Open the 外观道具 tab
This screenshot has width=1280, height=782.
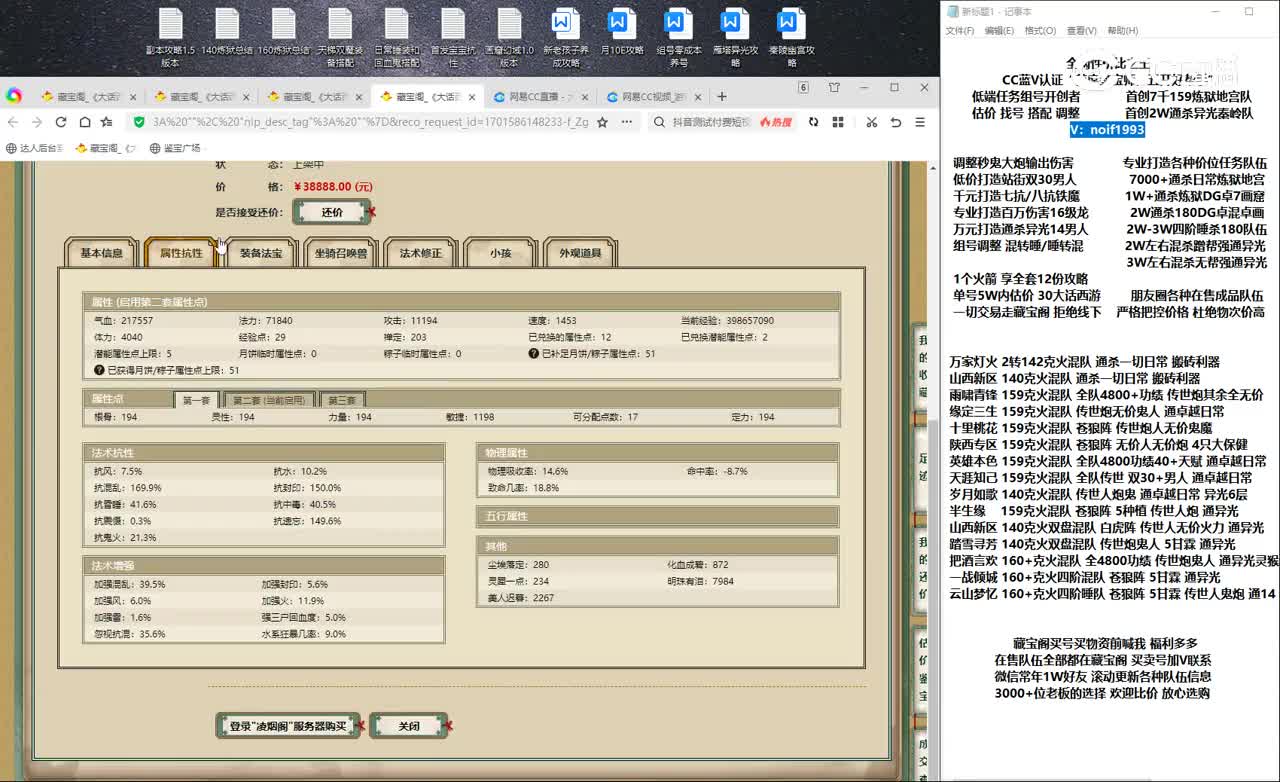click(x=580, y=253)
